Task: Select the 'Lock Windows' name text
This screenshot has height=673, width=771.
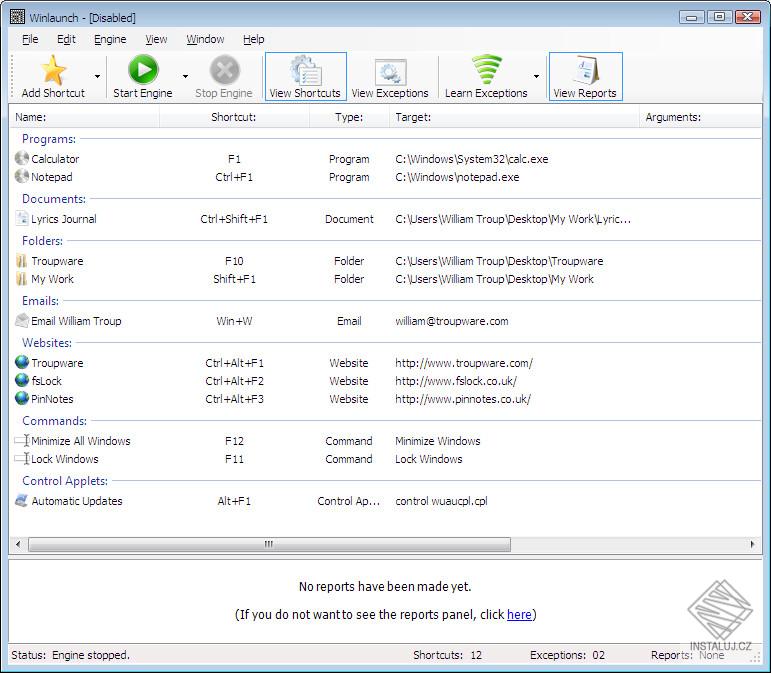Action: coord(65,459)
